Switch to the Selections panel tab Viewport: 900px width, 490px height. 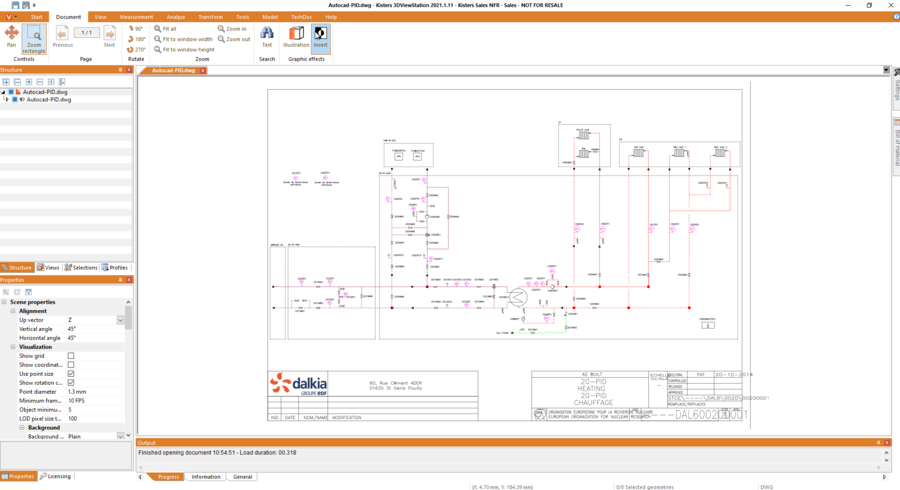point(81,267)
